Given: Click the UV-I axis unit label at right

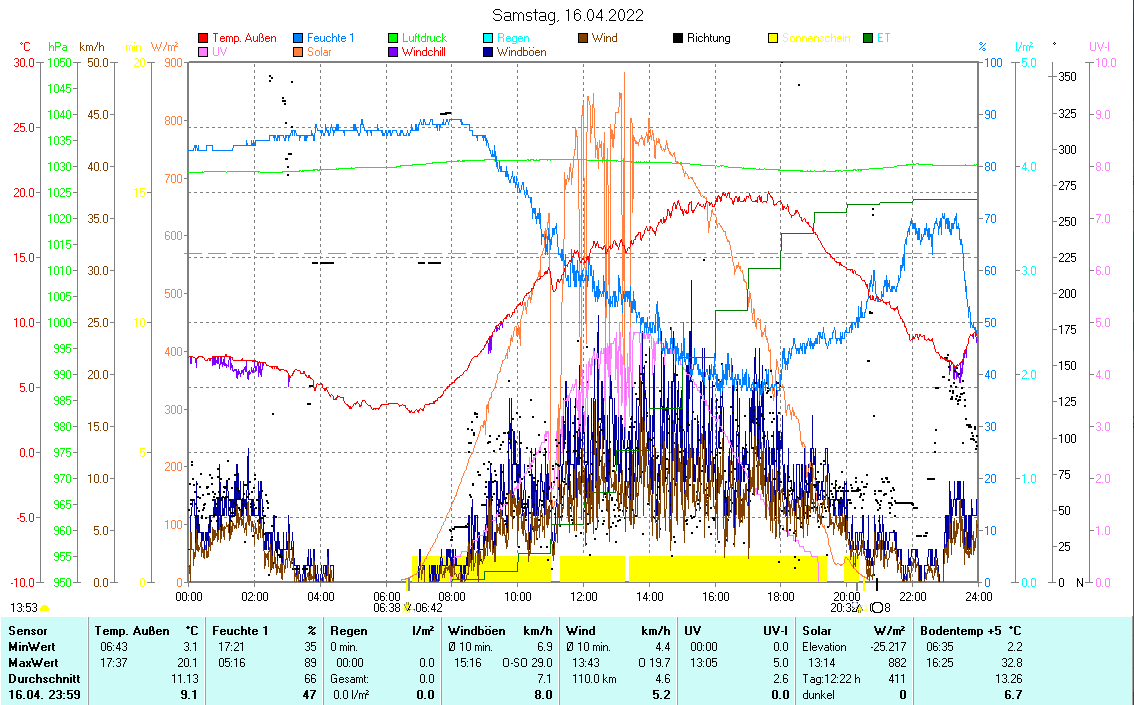Looking at the screenshot, I should tap(1100, 47).
